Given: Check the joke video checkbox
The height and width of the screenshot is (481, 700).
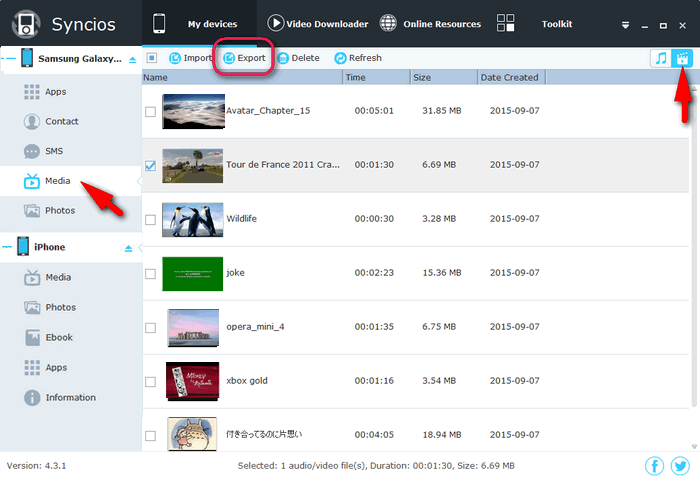Looking at the screenshot, I should coord(150,274).
